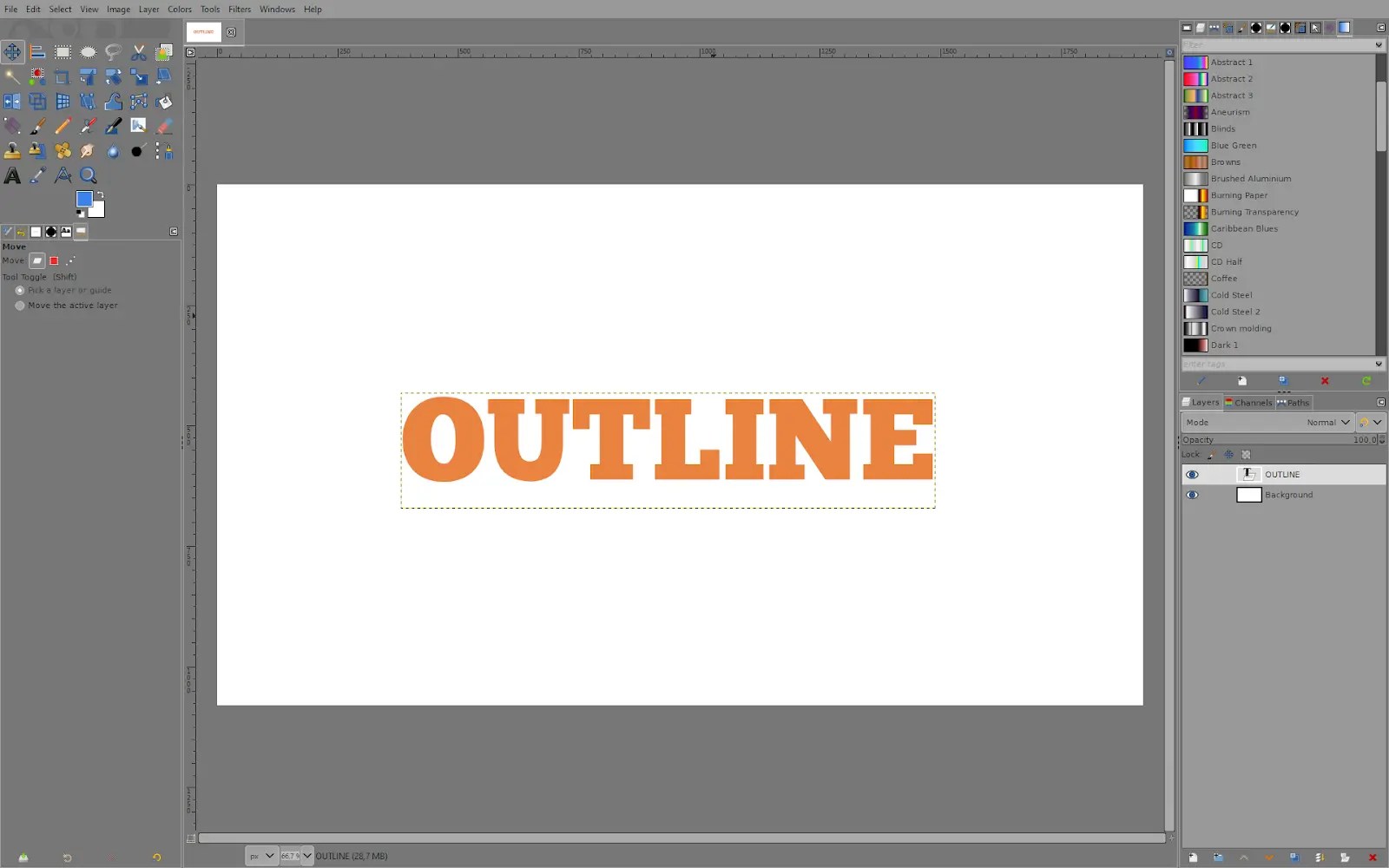1389x868 pixels.
Task: Select the Rectangle Select tool
Action: click(63, 51)
